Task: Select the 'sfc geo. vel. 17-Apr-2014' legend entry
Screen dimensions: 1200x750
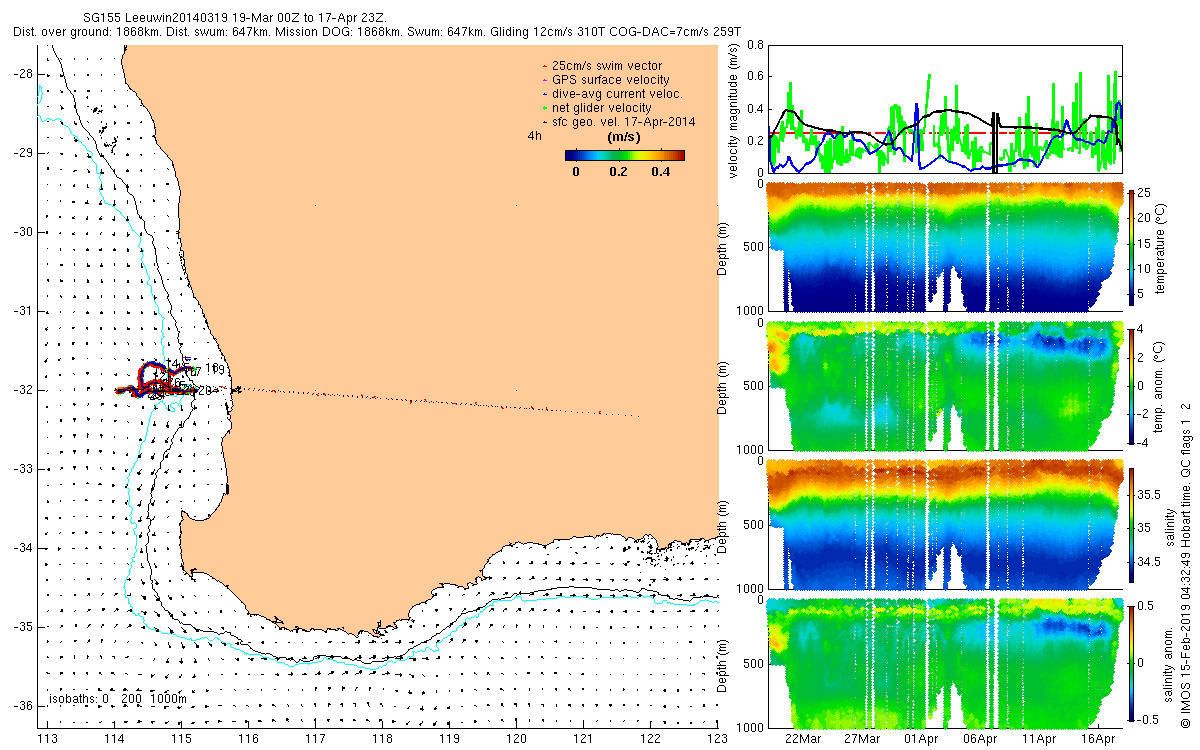Action: [617, 122]
